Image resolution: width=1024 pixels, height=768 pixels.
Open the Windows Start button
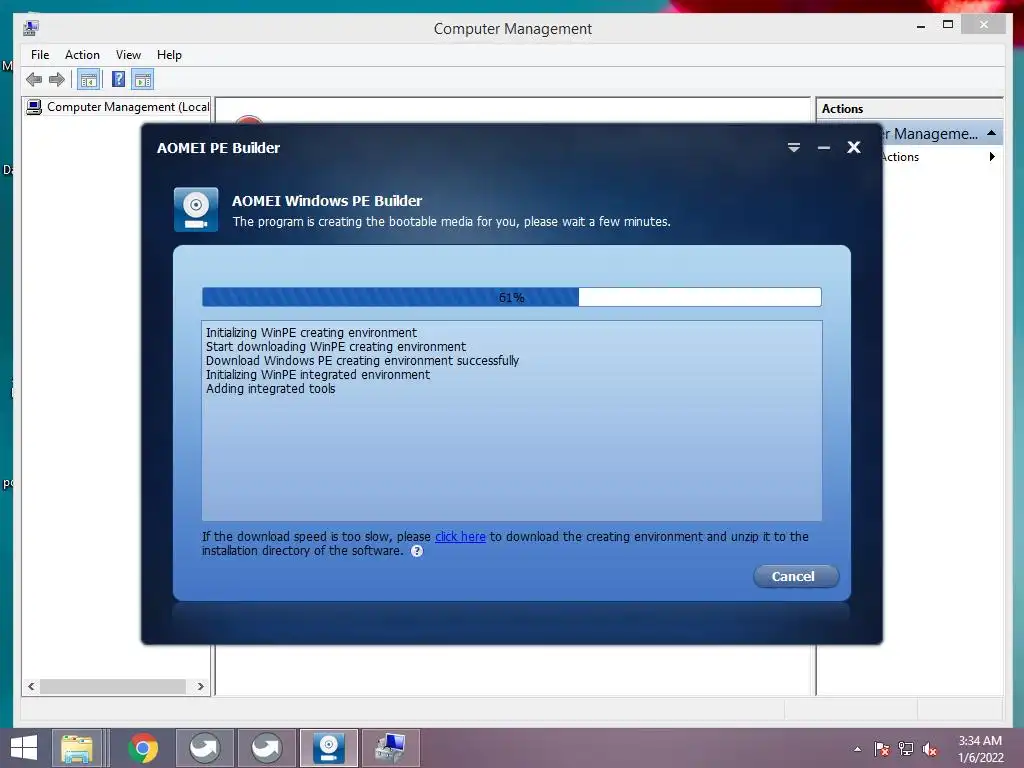[x=24, y=748]
